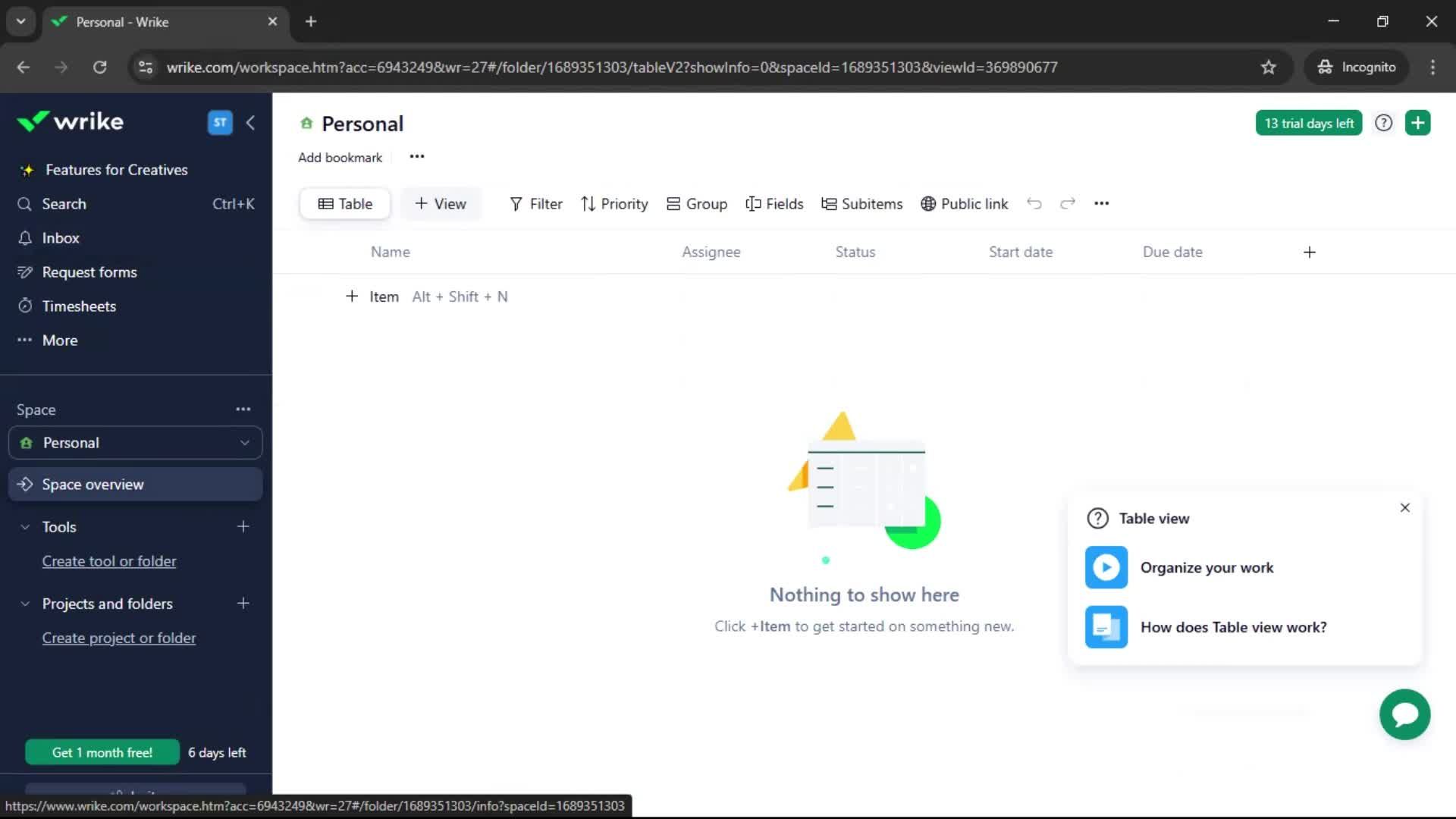Click the Start date column header
Screen dimensions: 1456x819
tap(1021, 252)
